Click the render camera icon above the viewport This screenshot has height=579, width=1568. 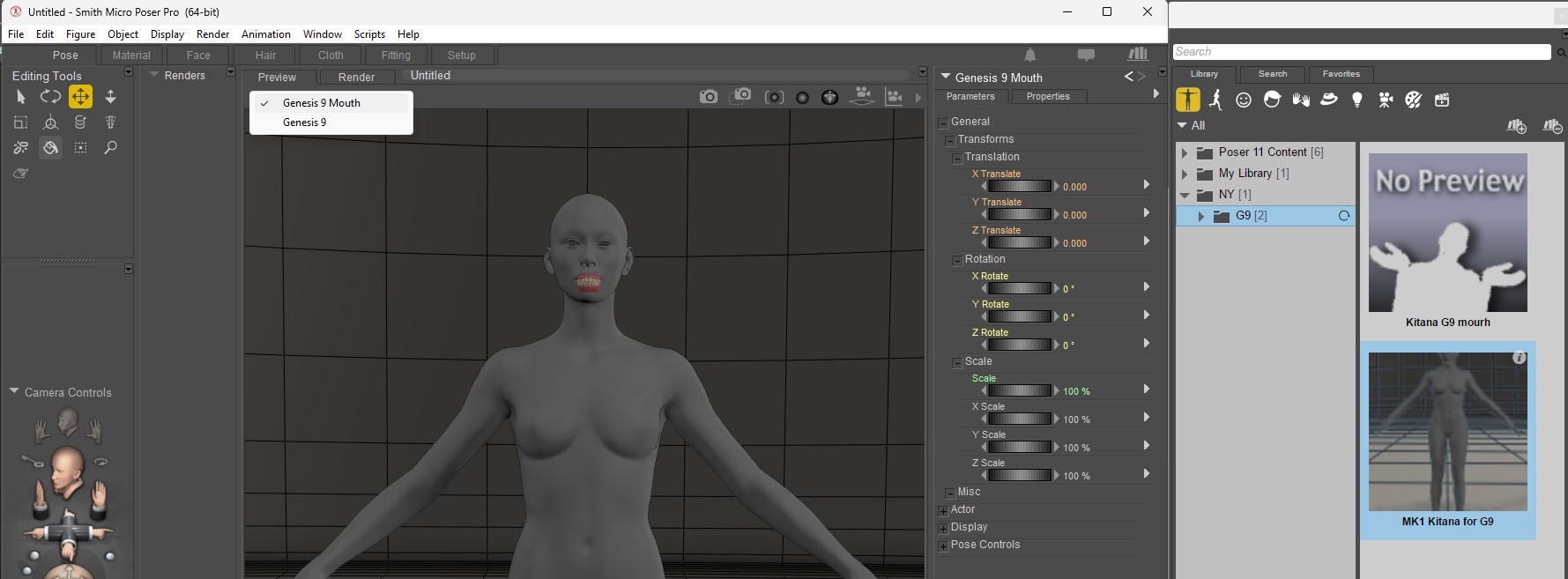click(709, 96)
